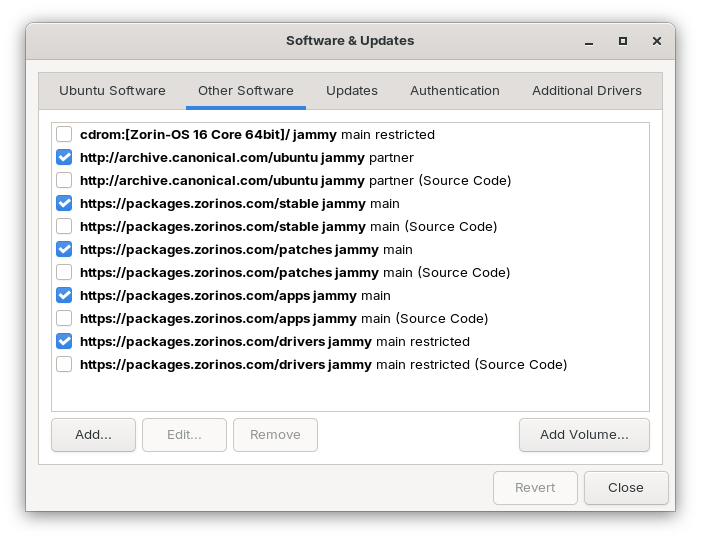The image size is (701, 540).
Task: Enable zorinos stable Source Code checkbox
Action: click(x=64, y=226)
